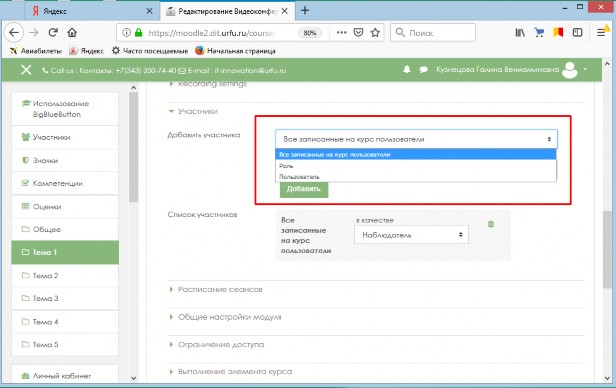Switch to the Яндекс tab
Screen dimensions: 616x388
pyautogui.click(x=93, y=11)
